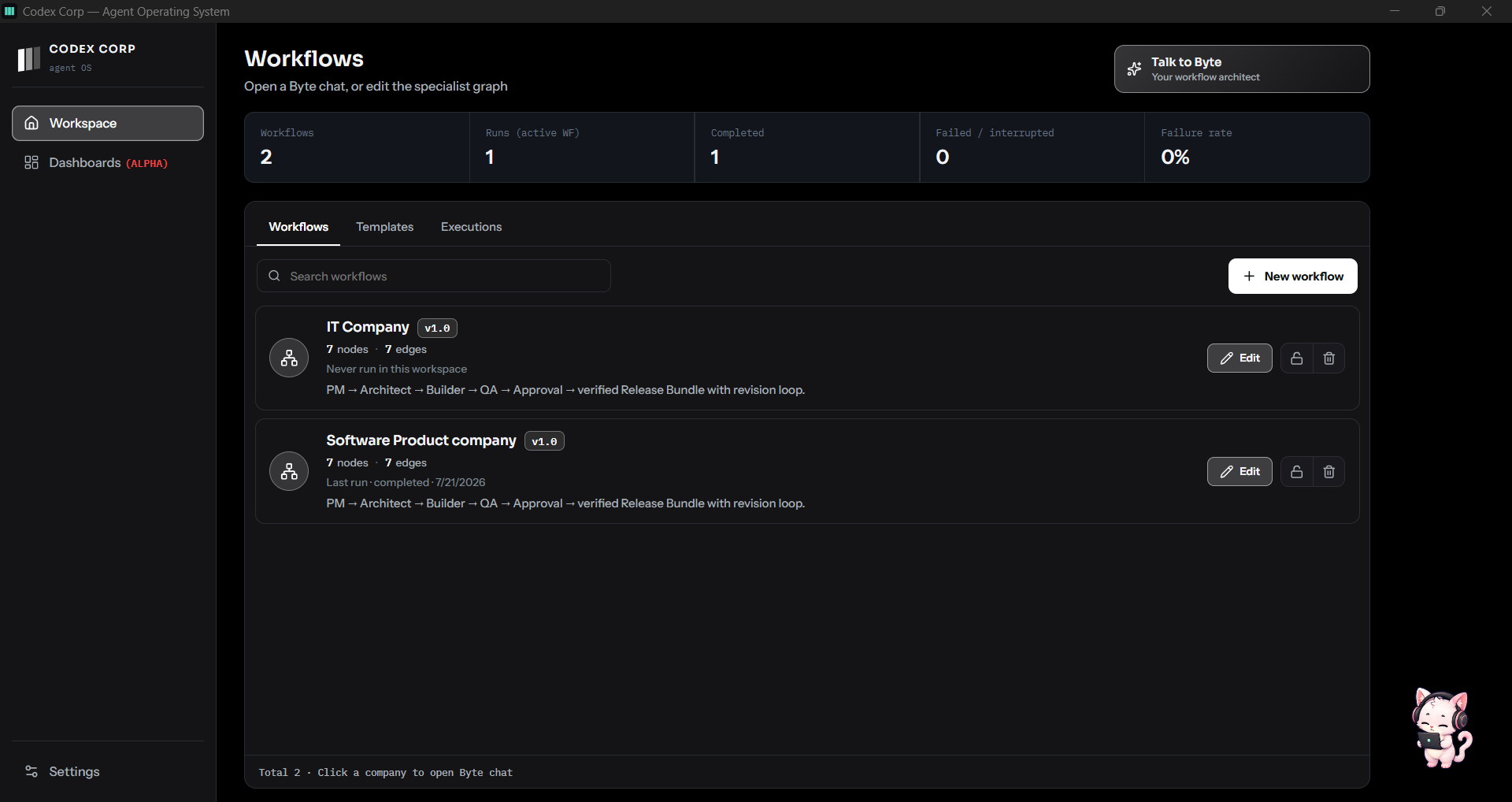Edit the Software Product company workflow
1512x802 pixels.
[1240, 471]
